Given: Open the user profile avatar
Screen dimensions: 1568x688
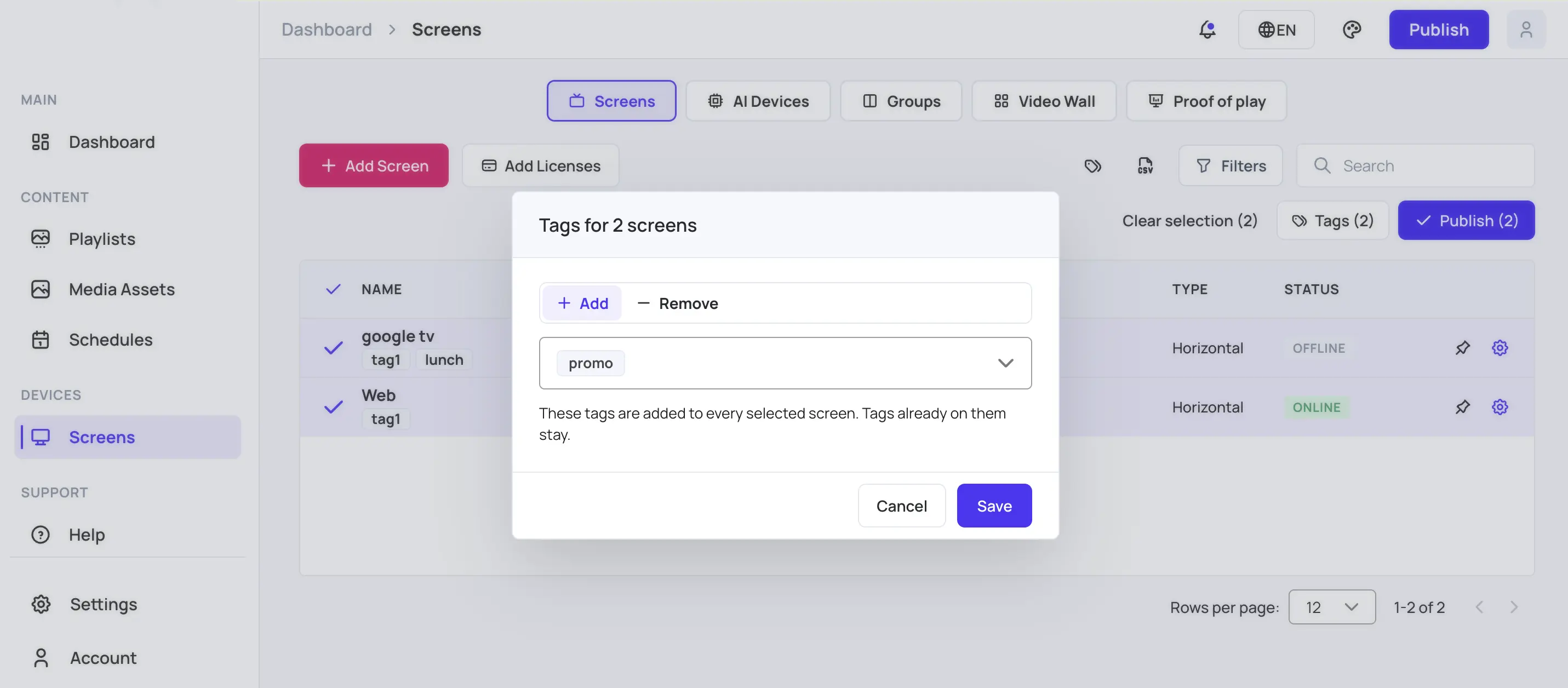Looking at the screenshot, I should pos(1525,29).
